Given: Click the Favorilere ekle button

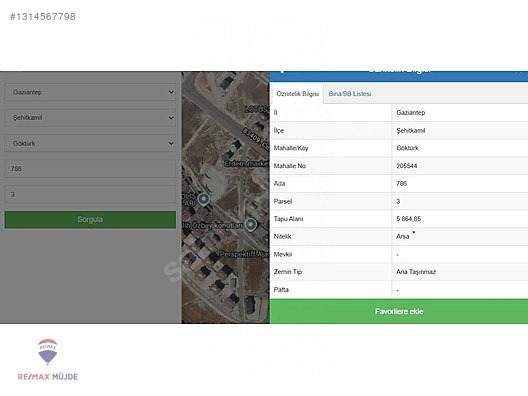Looking at the screenshot, I should [x=399, y=311].
